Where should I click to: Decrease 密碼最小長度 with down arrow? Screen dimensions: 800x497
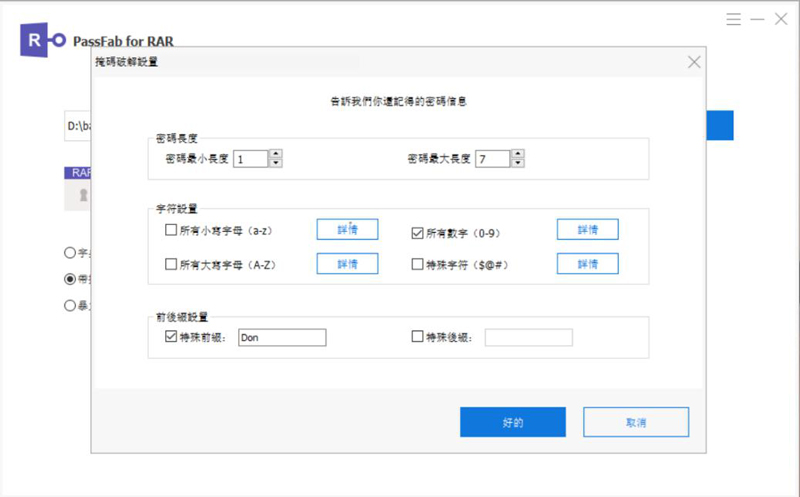click(x=276, y=163)
